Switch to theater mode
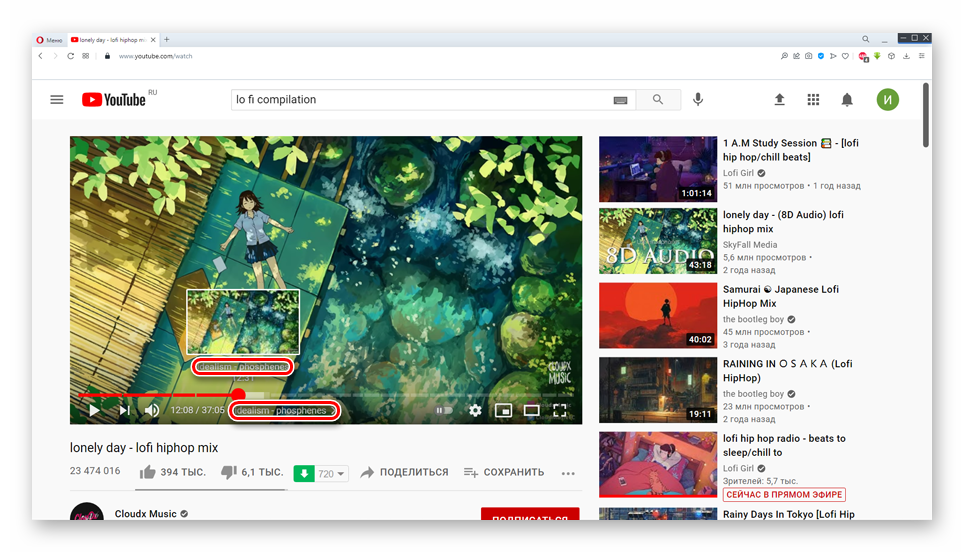This screenshot has height=552, width=964. [x=531, y=410]
